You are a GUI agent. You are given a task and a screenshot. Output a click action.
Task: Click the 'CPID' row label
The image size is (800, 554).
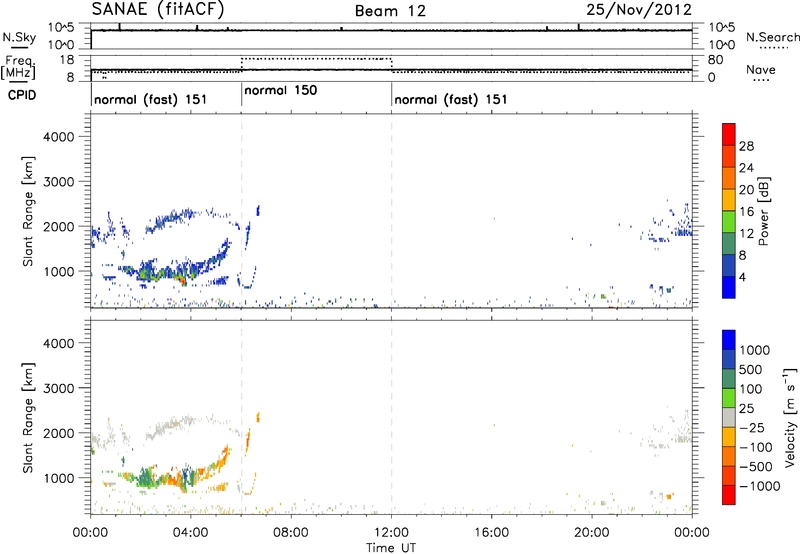coord(22,95)
